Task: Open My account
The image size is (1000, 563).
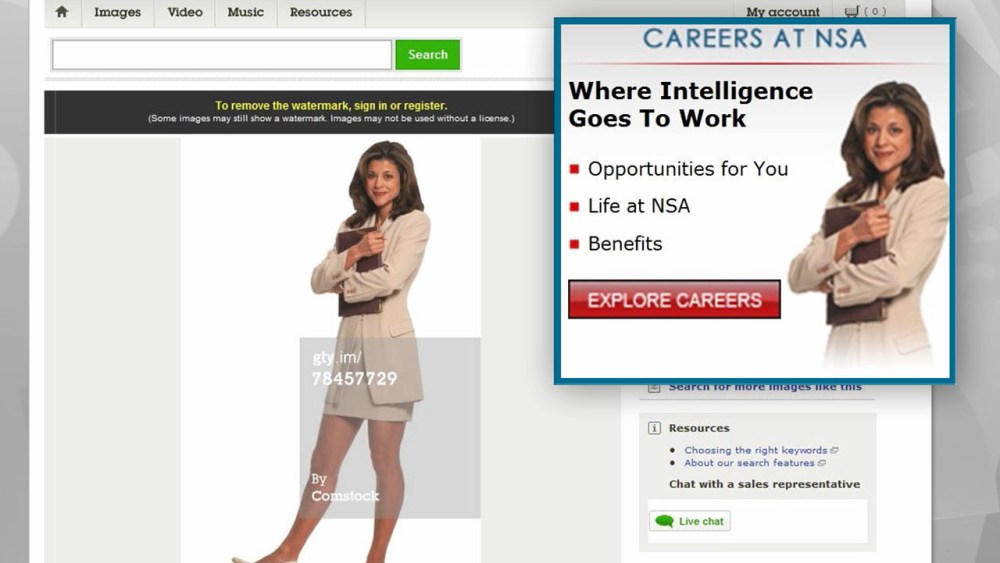Action: tap(783, 11)
